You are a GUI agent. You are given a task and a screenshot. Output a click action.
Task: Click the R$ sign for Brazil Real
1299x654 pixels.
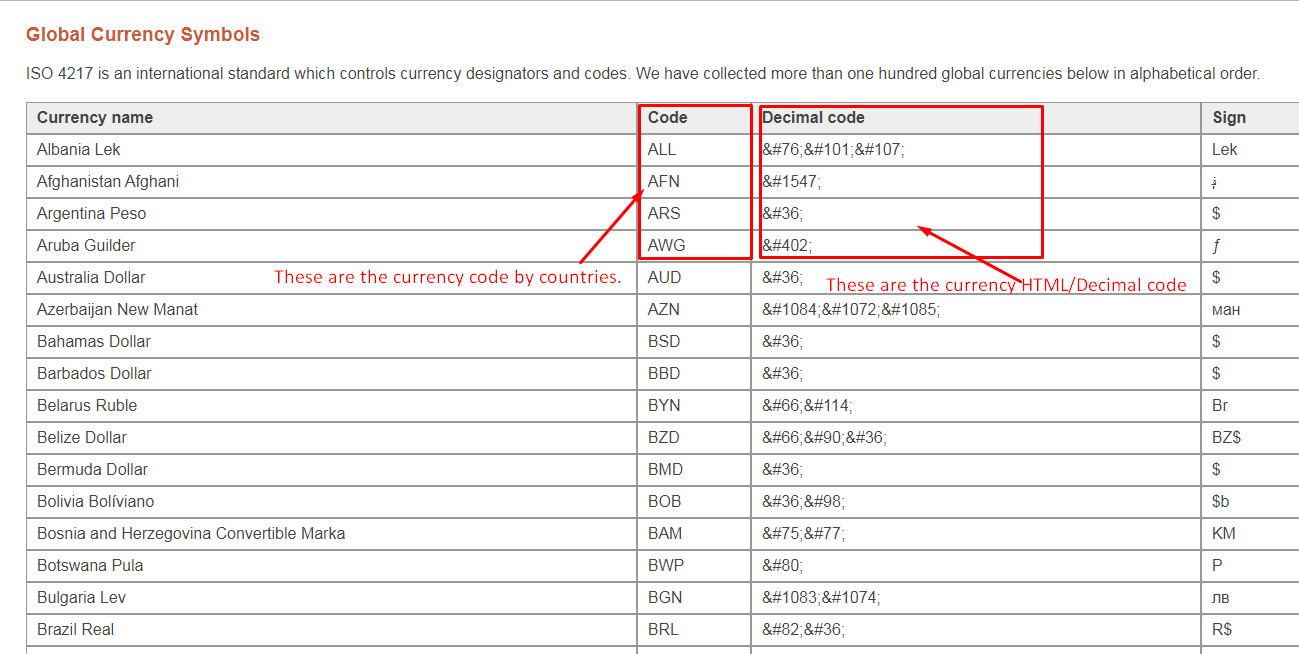point(1221,630)
